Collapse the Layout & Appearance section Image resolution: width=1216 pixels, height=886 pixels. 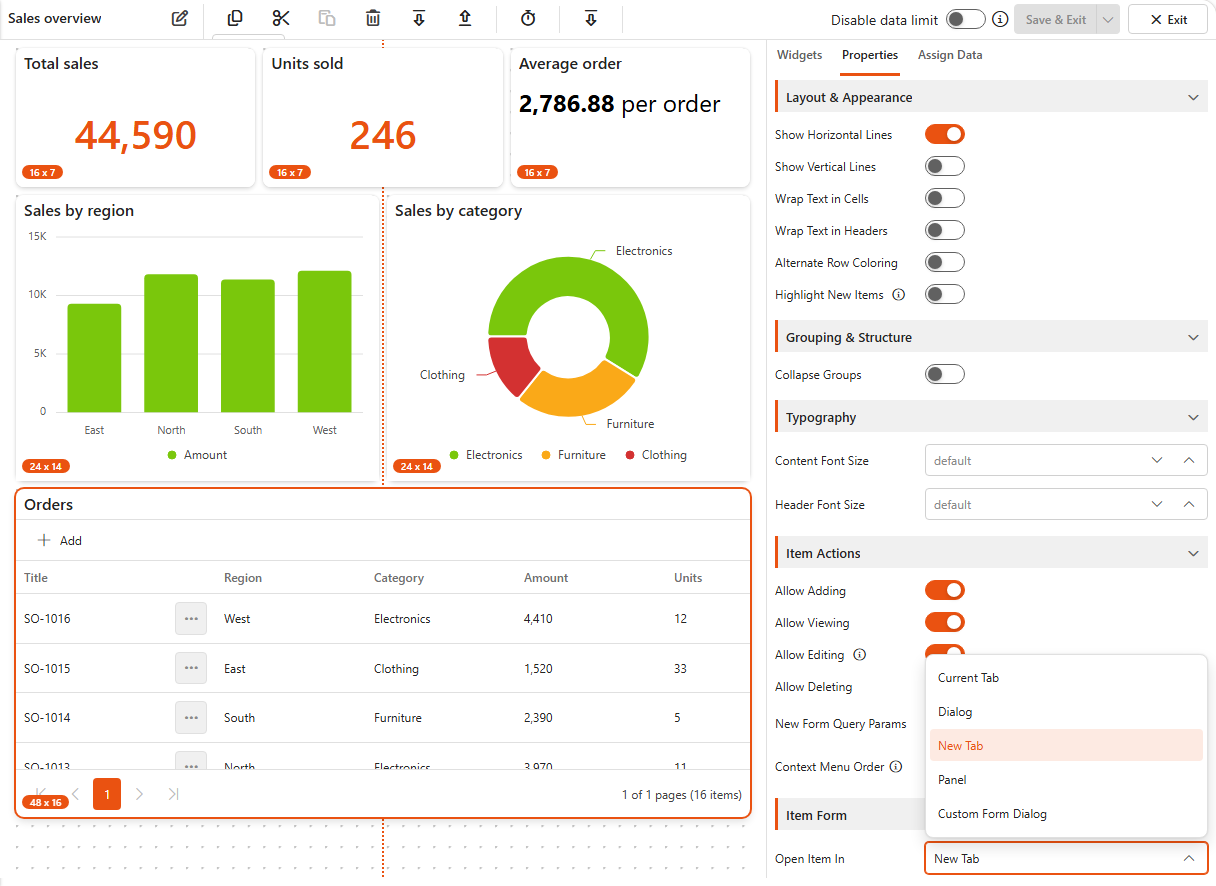tap(1193, 97)
